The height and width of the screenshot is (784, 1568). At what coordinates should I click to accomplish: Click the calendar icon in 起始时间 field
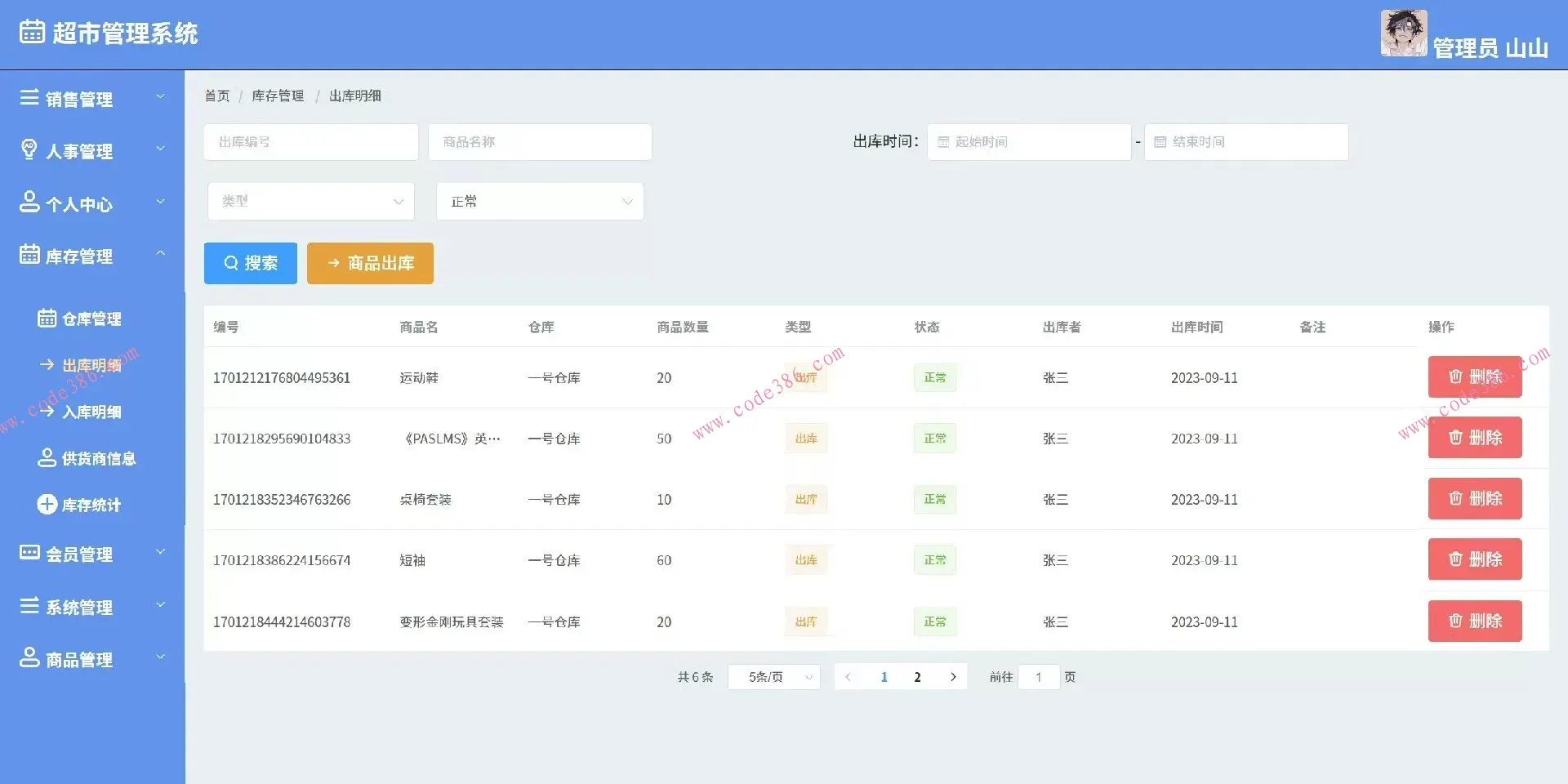944,141
